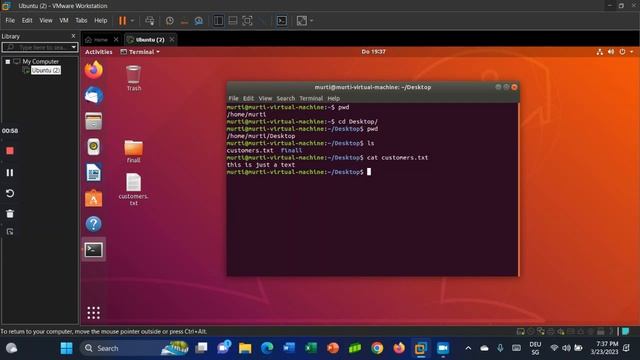Click the Ubuntu network status icon
The image size is (640, 360).
point(599,52)
